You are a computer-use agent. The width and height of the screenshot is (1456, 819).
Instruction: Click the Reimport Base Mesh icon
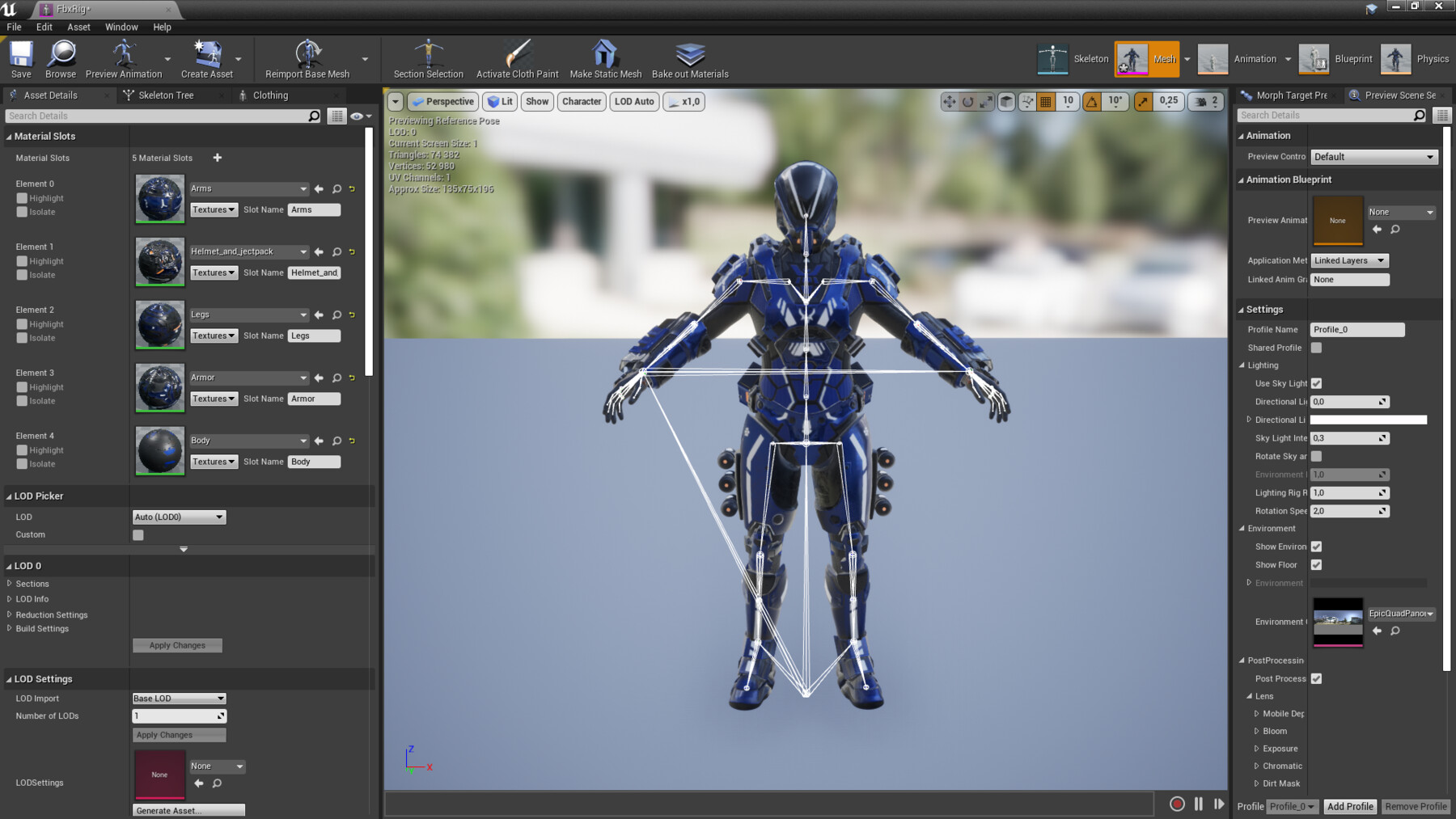(307, 54)
